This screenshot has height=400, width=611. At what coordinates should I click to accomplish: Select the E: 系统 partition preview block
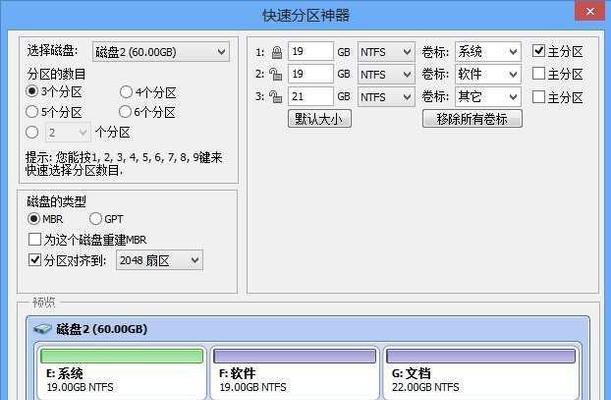(x=122, y=373)
